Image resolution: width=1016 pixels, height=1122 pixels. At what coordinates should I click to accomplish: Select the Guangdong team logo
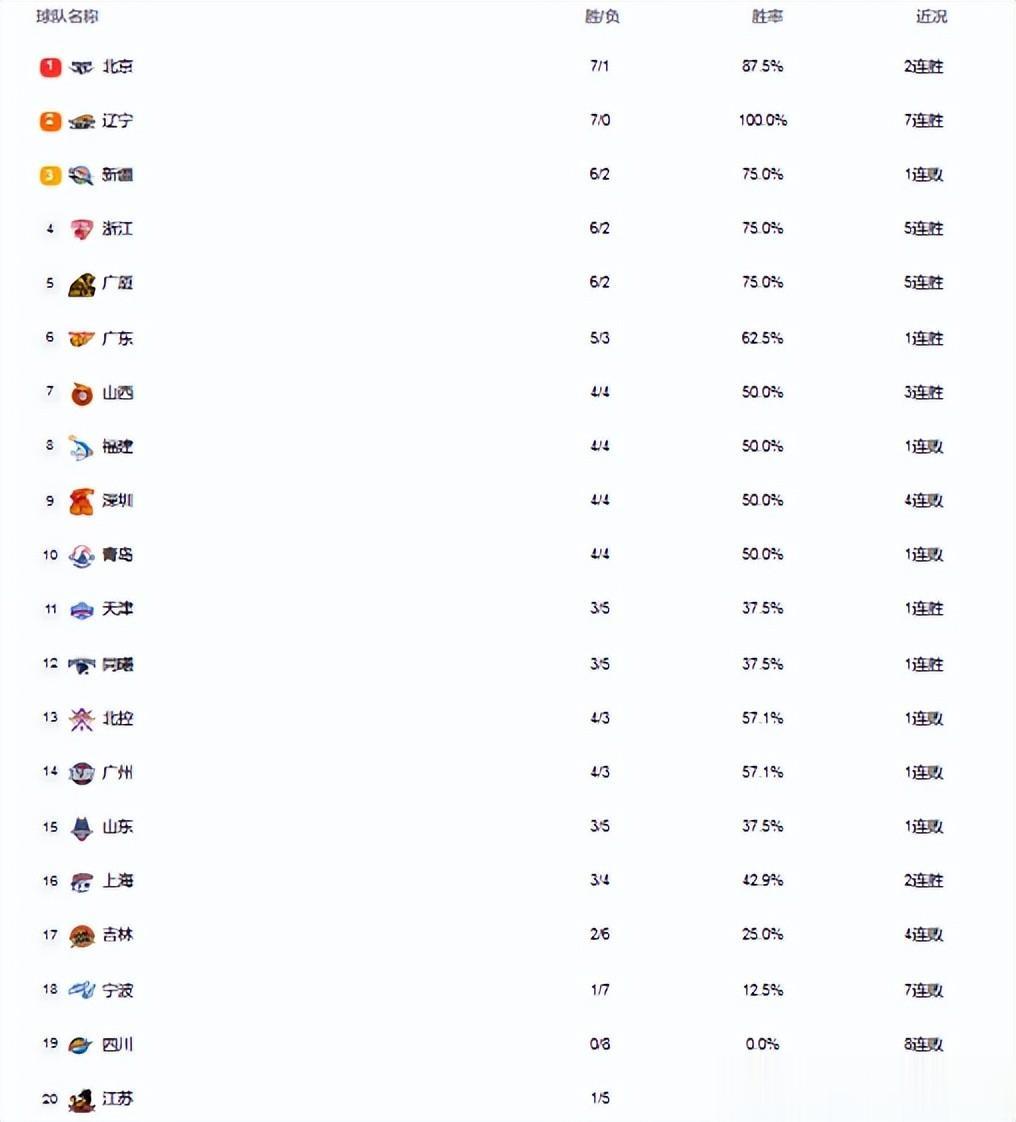click(82, 338)
